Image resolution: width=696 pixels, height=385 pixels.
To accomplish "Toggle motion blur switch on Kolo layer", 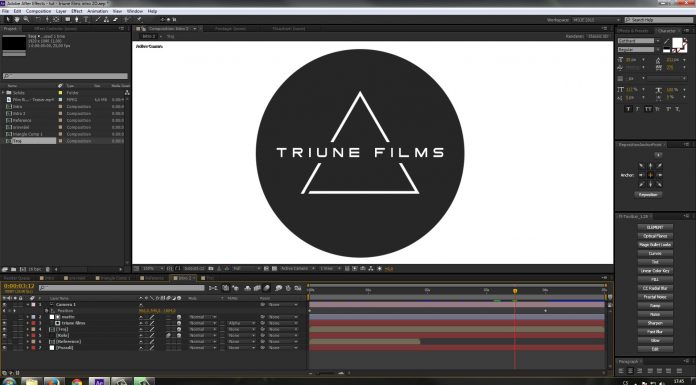I will (169, 336).
